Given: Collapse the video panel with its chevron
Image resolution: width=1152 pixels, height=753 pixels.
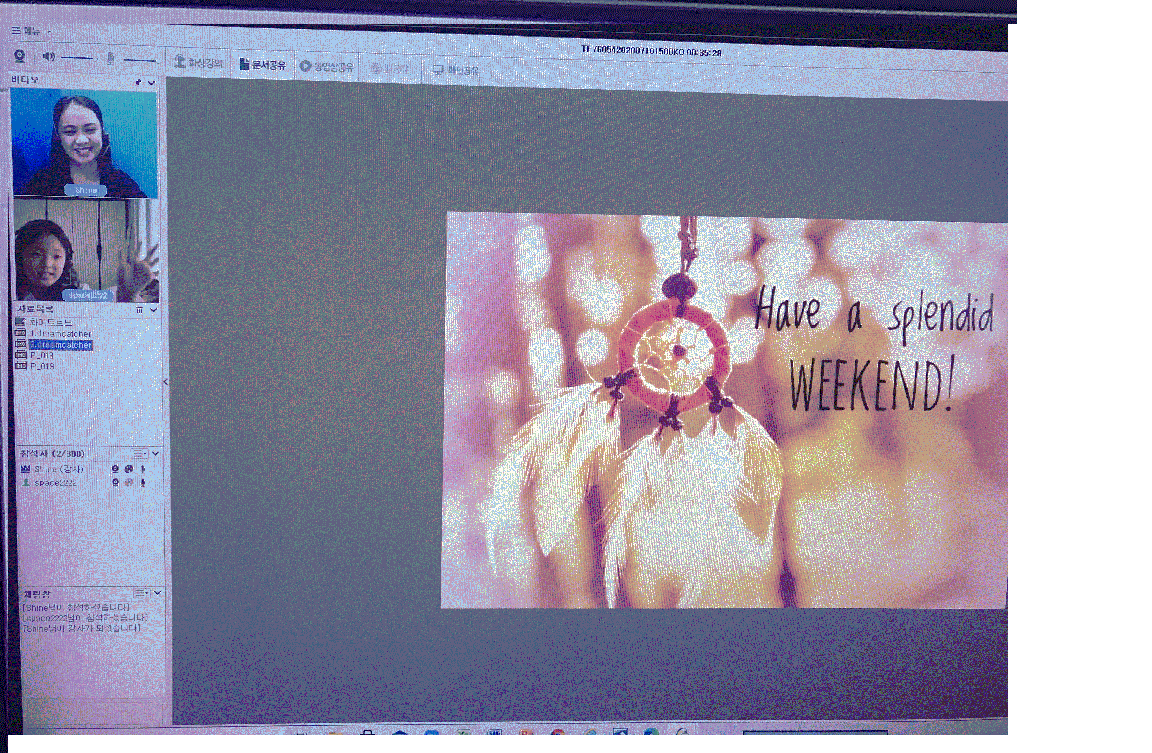Looking at the screenshot, I should click(151, 82).
